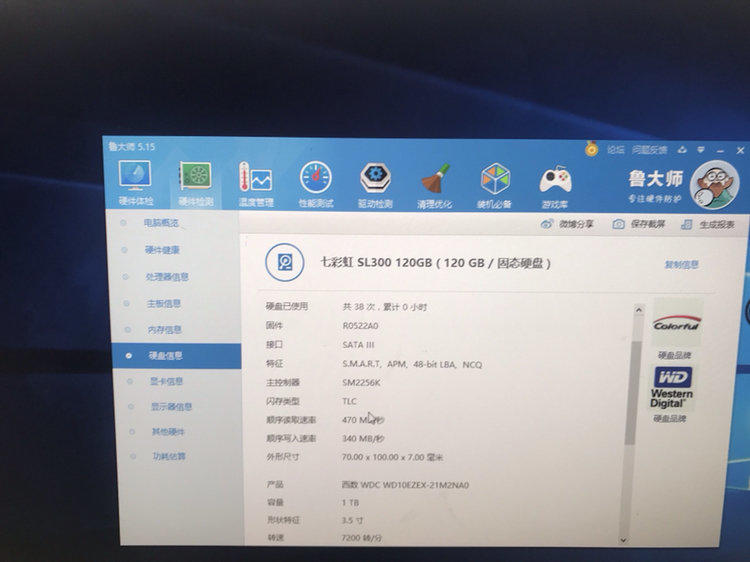
Task: Click write speed 340 MB/秒
Action: [x=363, y=438]
